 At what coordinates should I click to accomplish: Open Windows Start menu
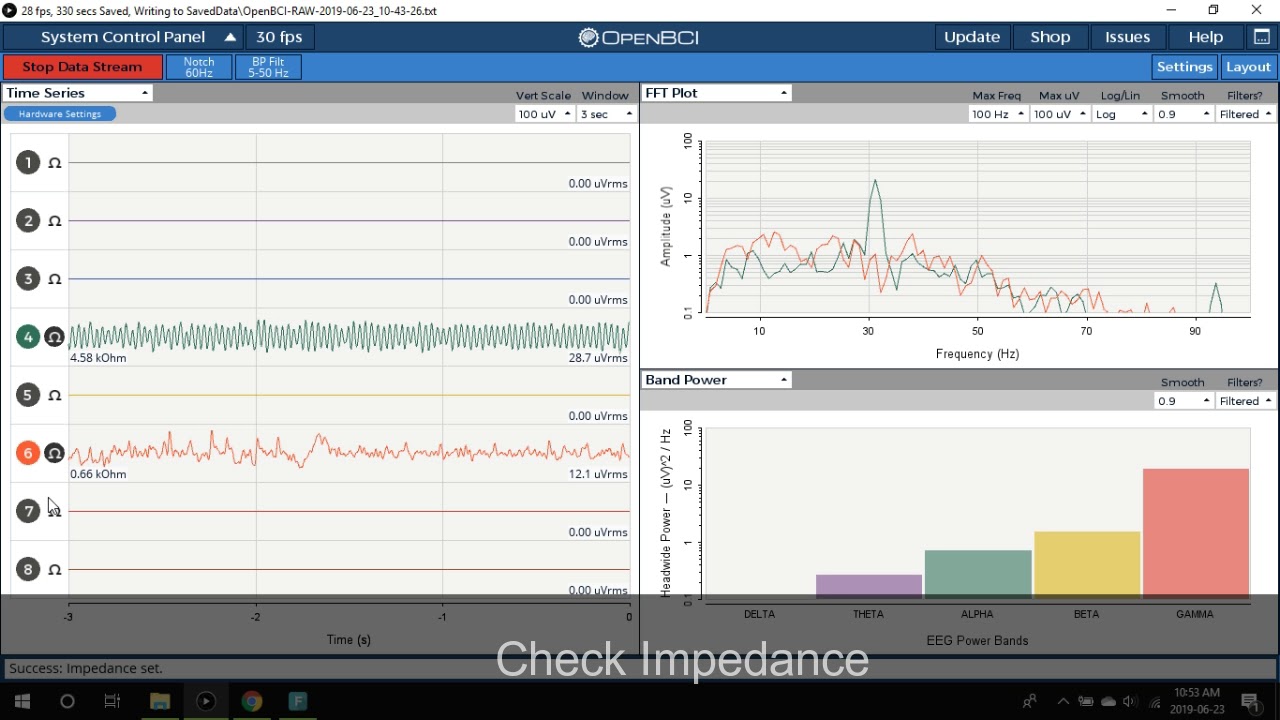22,701
